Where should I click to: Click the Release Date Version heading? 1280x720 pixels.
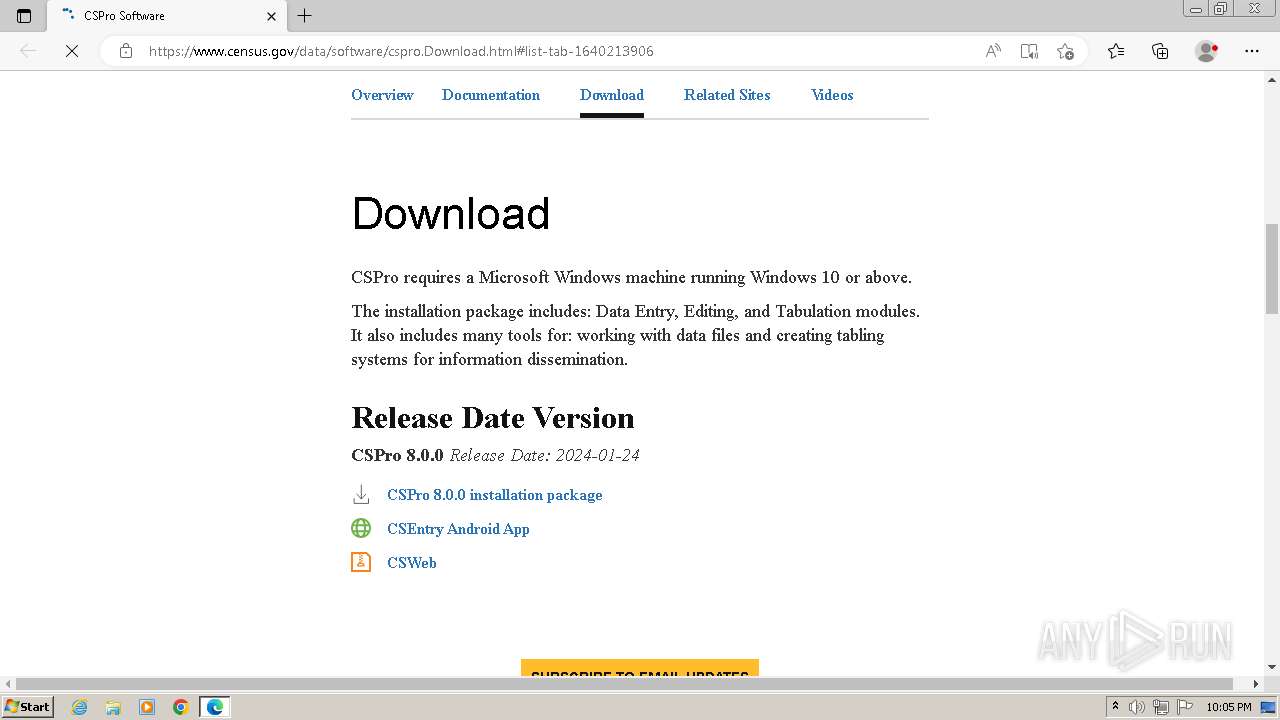pos(493,418)
